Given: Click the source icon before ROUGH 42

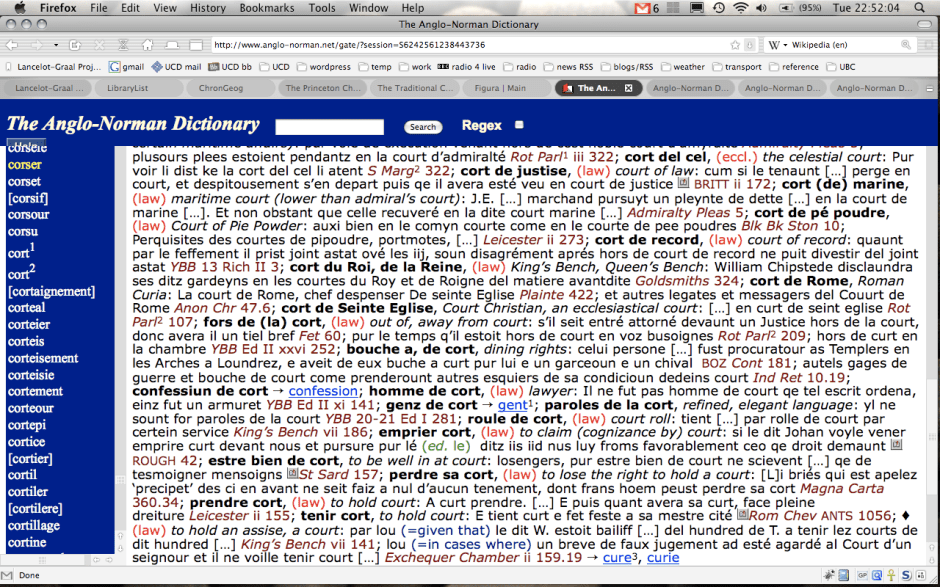Looking at the screenshot, I should 896,445.
